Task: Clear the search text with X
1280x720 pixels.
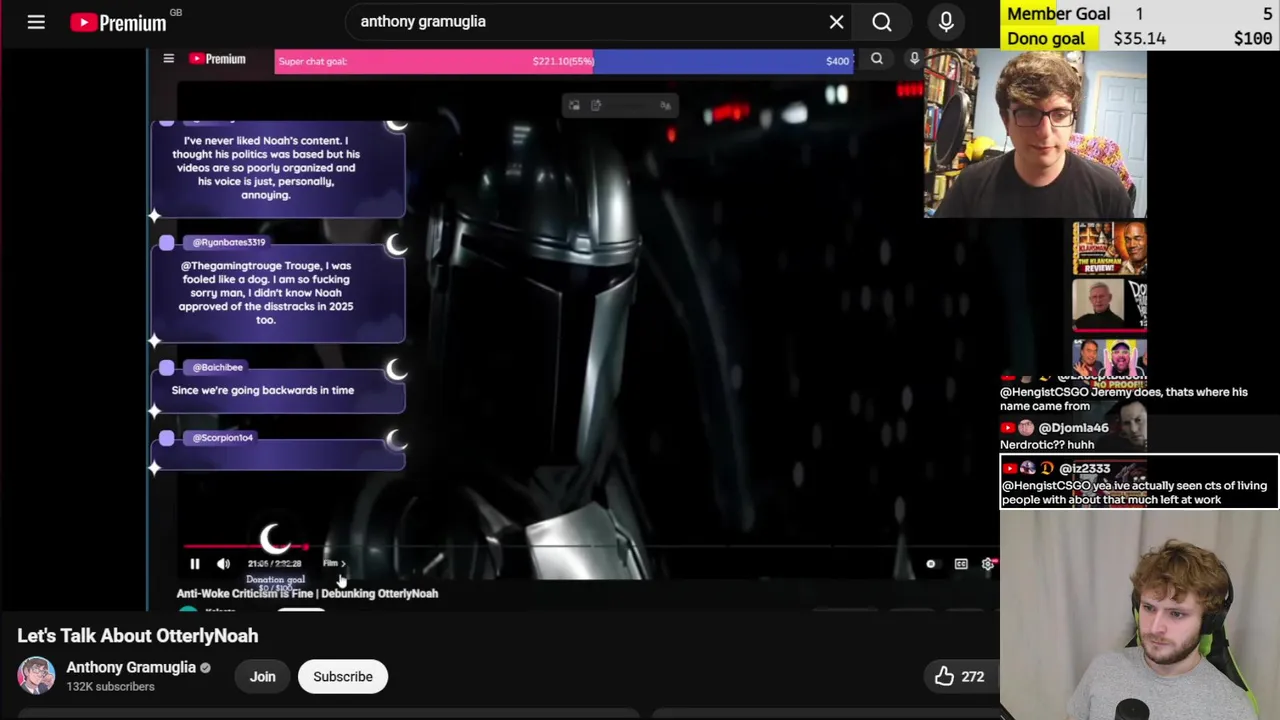Action: pos(836,22)
